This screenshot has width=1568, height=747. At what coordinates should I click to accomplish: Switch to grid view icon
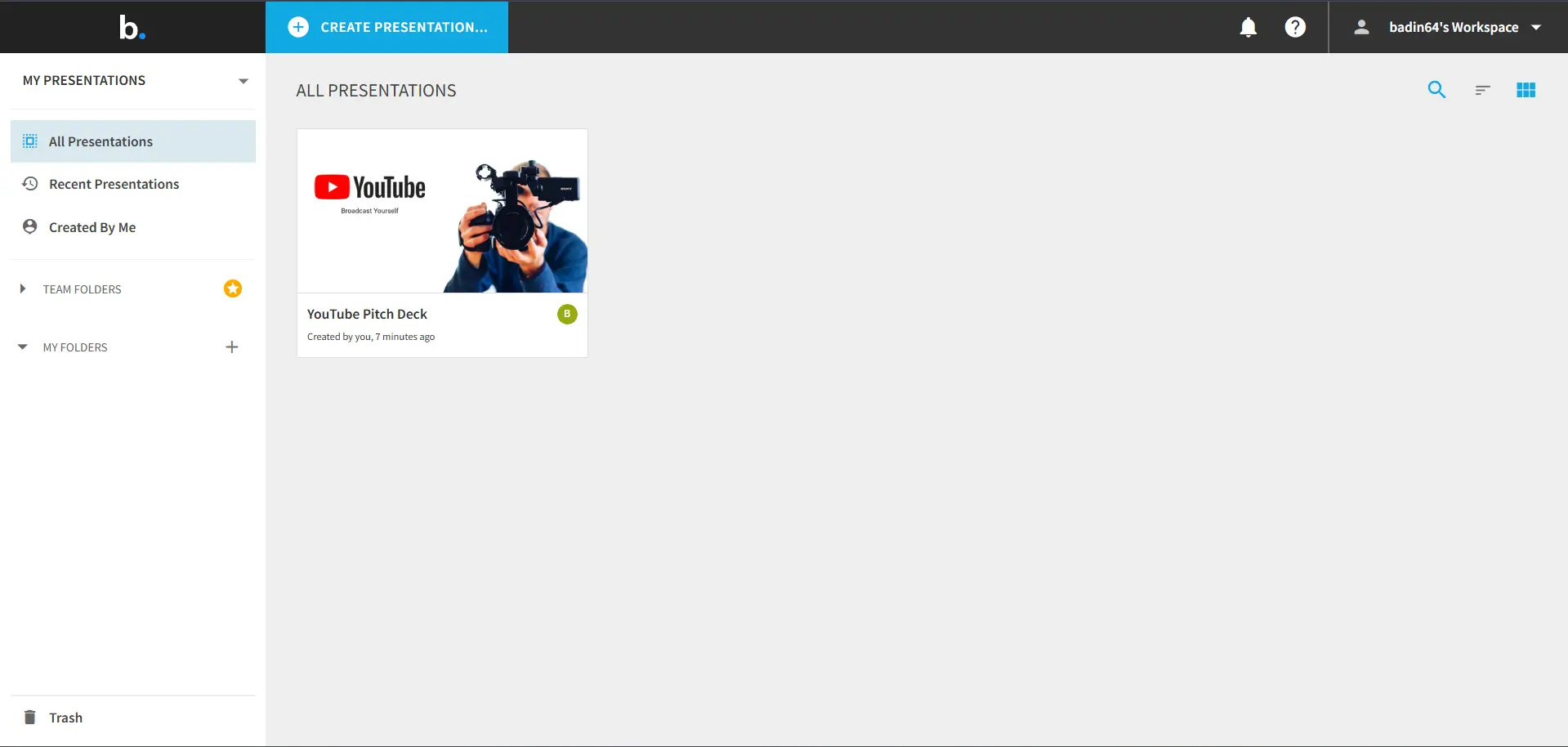click(1526, 90)
